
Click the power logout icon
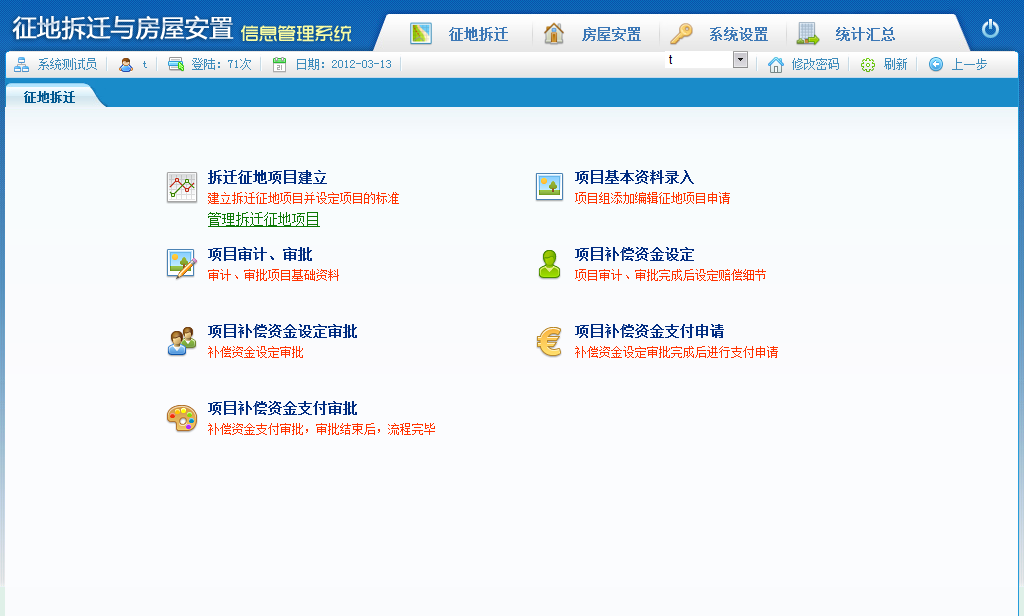click(990, 29)
